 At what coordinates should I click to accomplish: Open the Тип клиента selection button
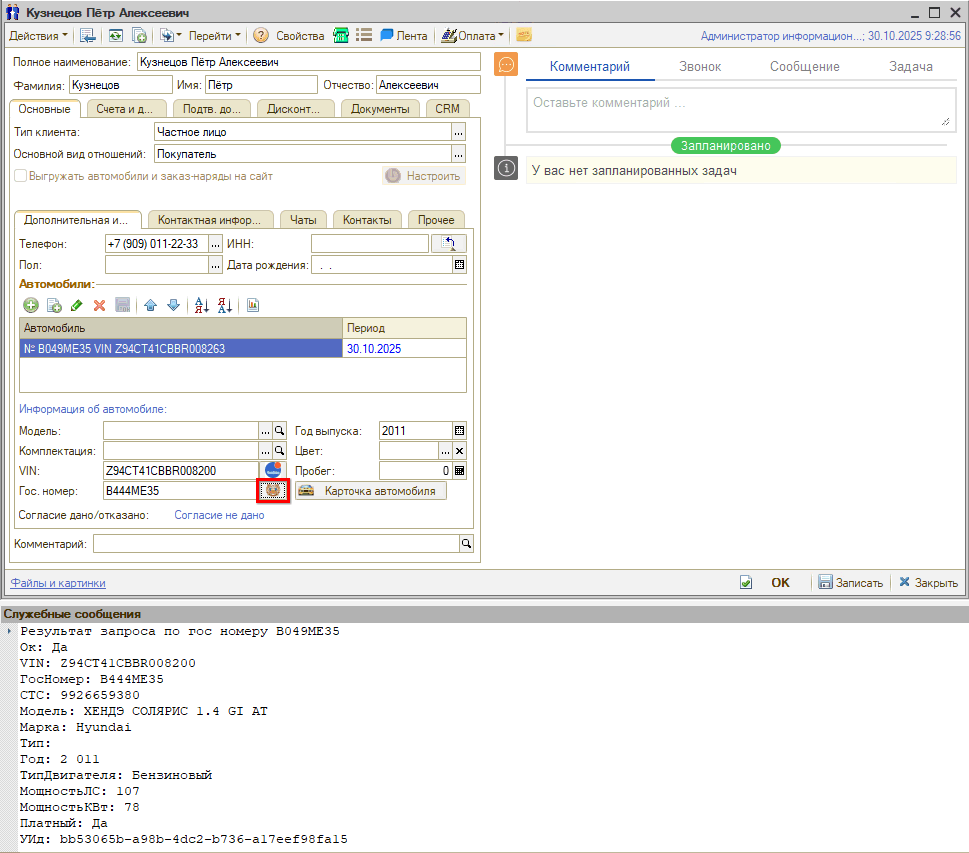459,132
